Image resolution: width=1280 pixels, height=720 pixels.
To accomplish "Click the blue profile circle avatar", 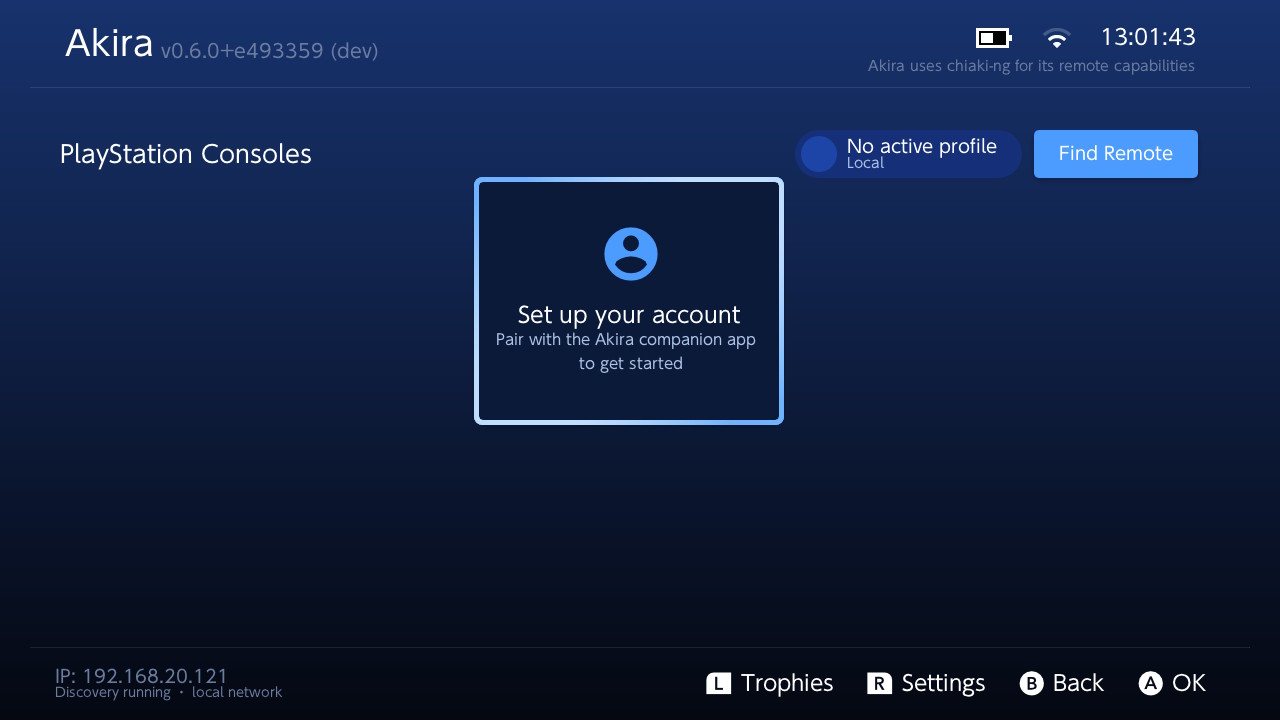I will pyautogui.click(x=819, y=154).
